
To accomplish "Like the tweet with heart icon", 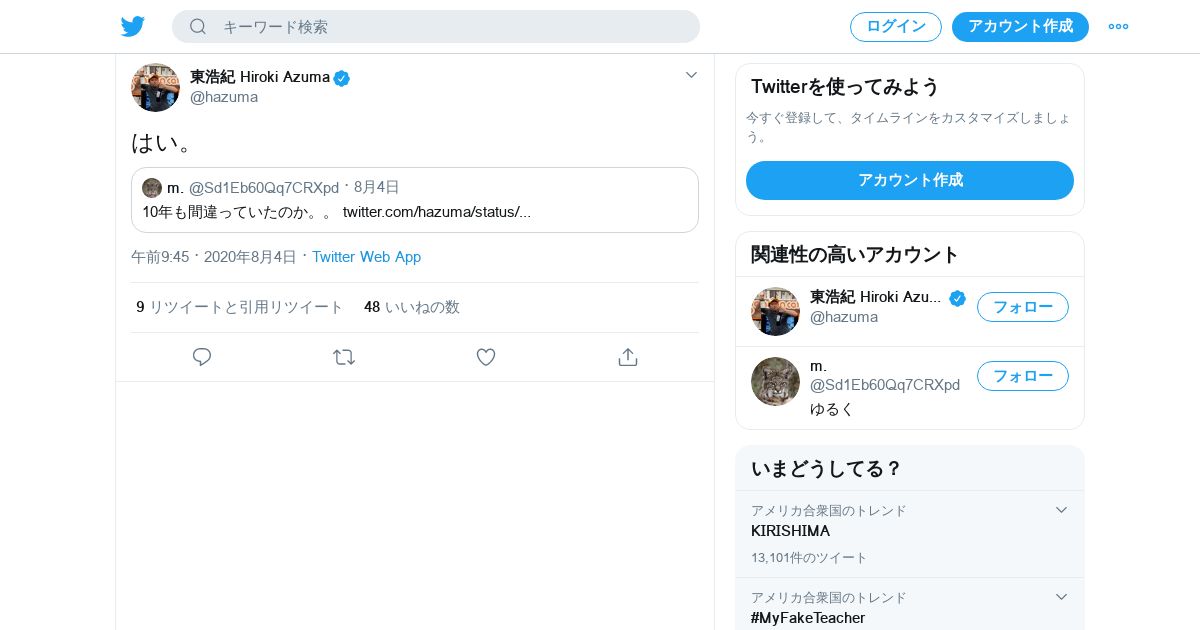I will click(486, 357).
